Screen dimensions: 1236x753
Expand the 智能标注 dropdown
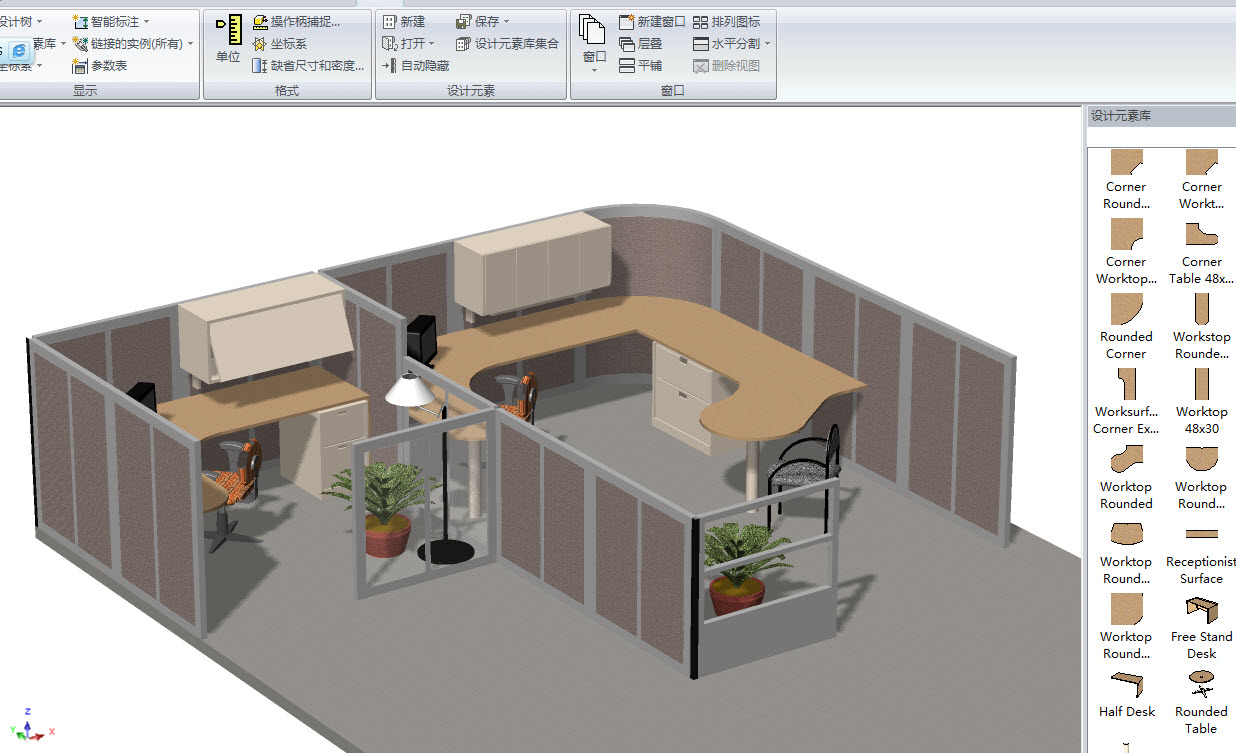click(x=146, y=22)
